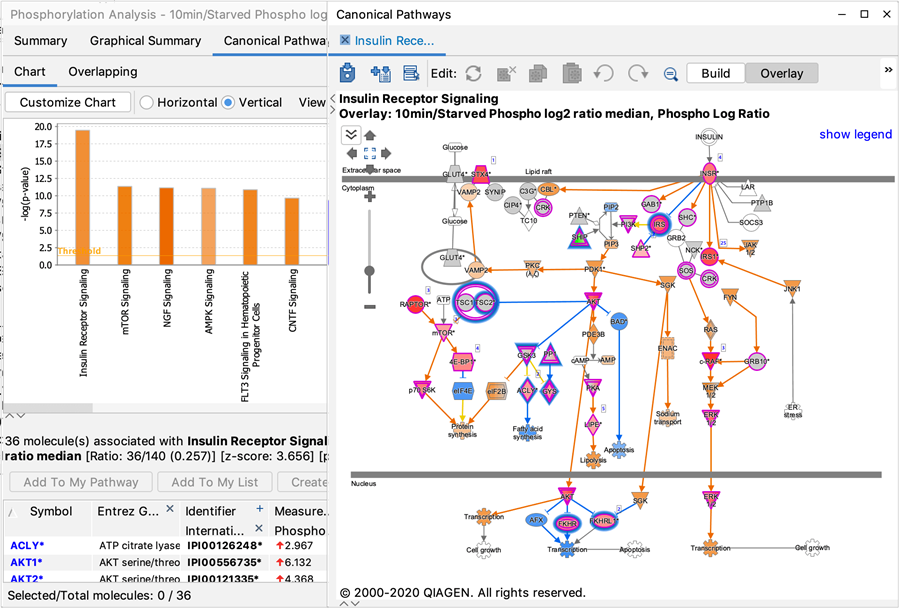
Task: Select Vertical chart orientation
Action: [228, 102]
